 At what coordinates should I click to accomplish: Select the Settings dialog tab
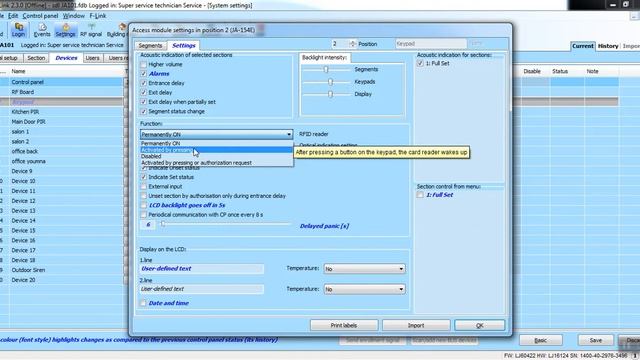184,45
